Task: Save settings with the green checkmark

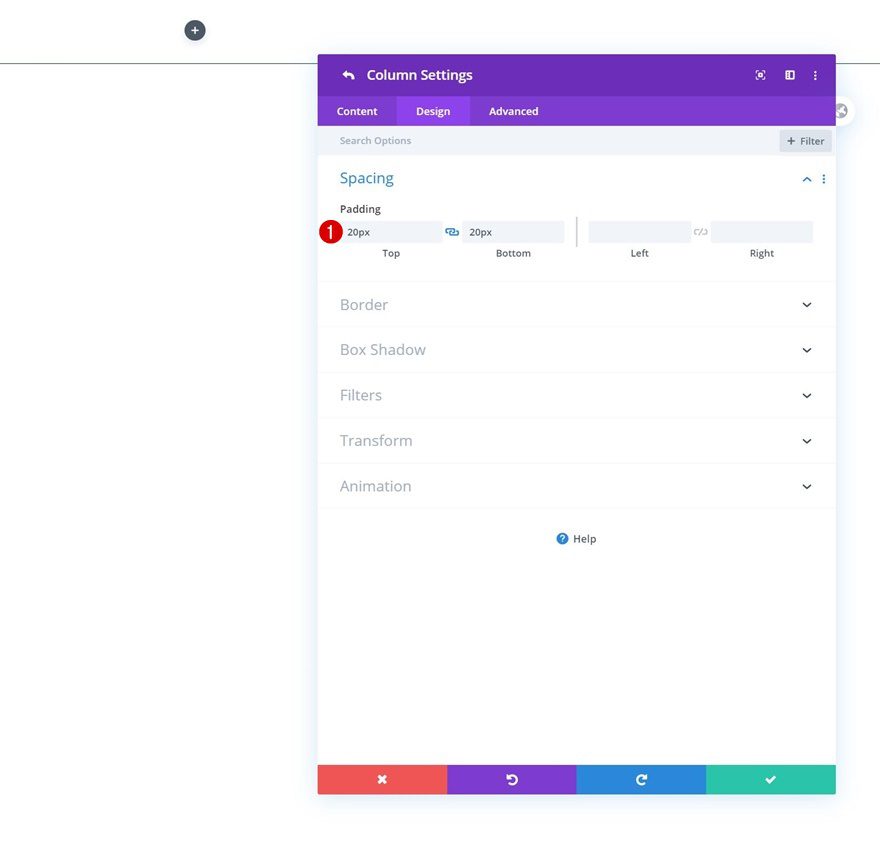Action: point(770,779)
